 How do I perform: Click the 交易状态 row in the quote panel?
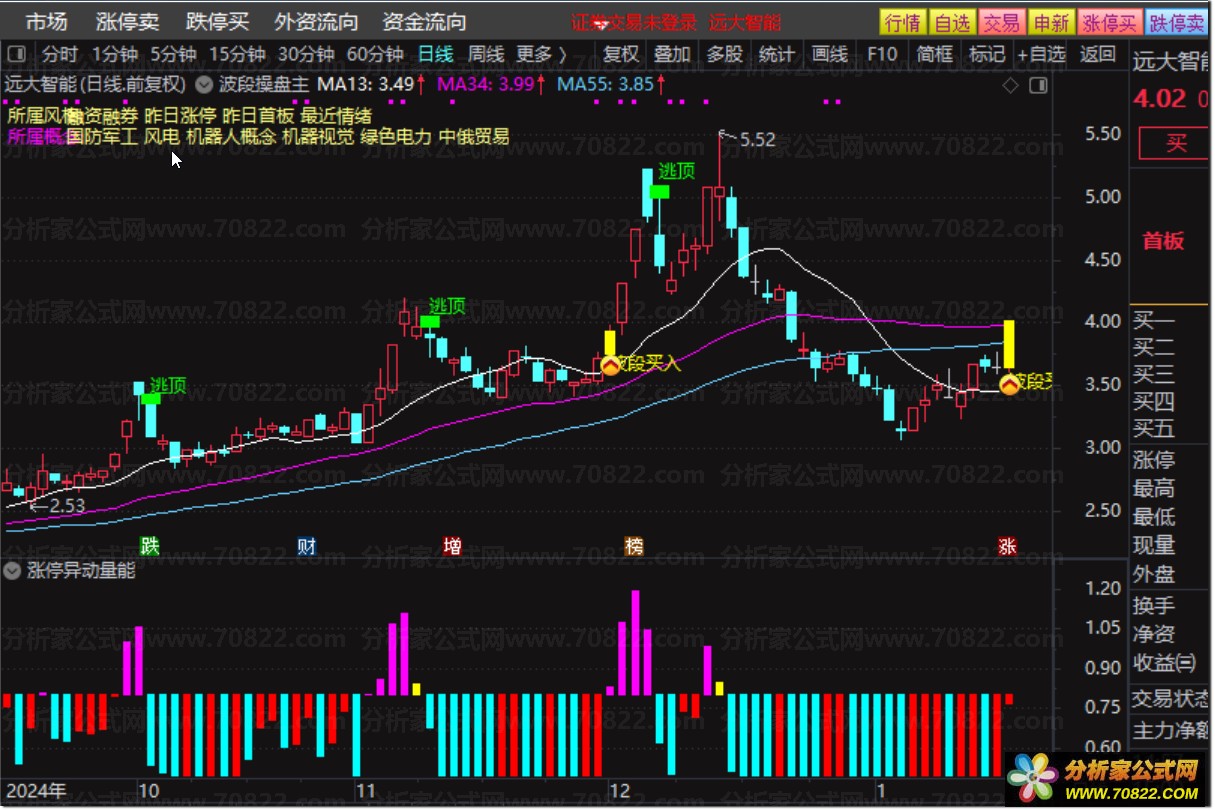tap(1171, 698)
